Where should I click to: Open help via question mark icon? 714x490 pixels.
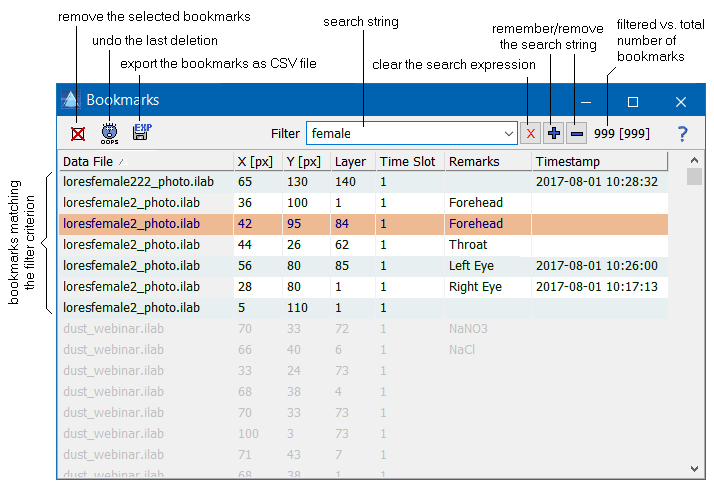tap(683, 133)
